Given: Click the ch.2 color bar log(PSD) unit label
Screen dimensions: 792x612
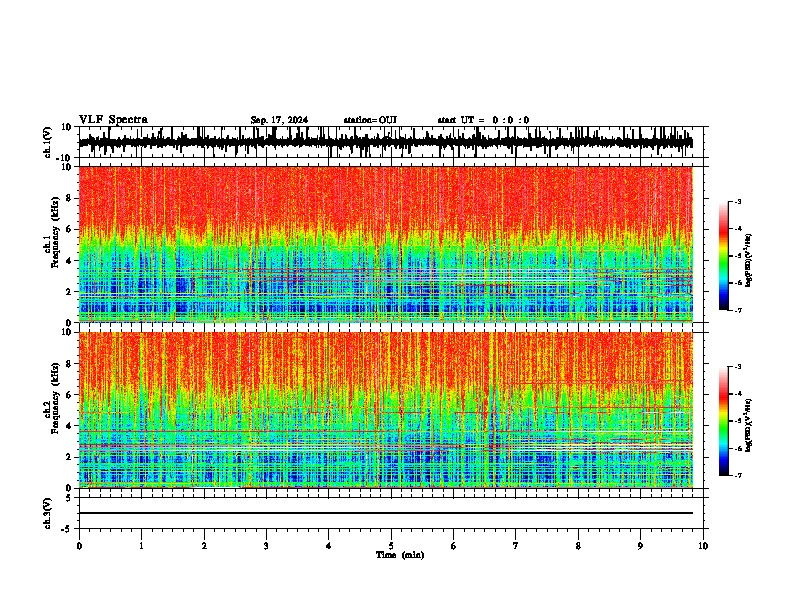Looking at the screenshot, I should (x=749, y=426).
